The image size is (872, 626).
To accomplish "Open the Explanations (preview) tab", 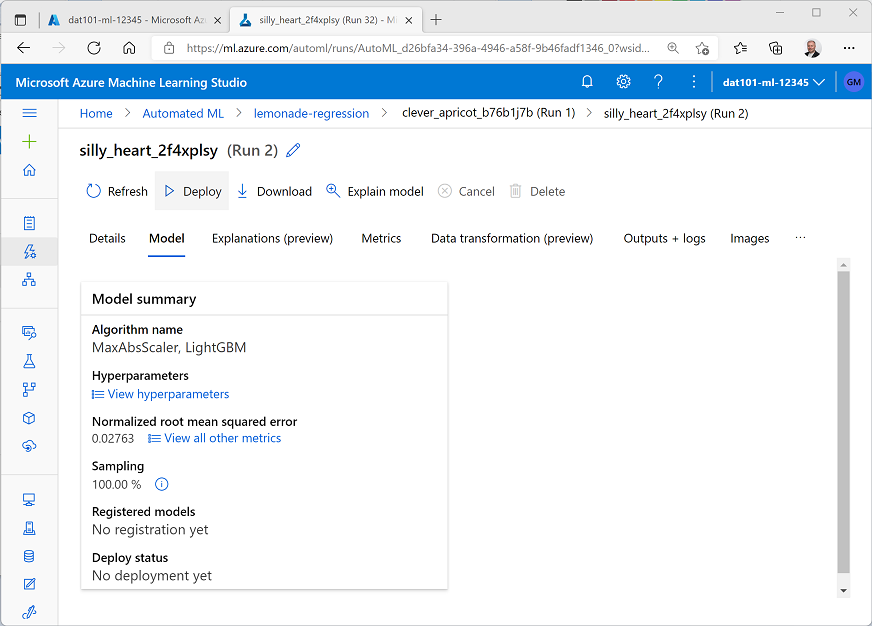I will (272, 238).
